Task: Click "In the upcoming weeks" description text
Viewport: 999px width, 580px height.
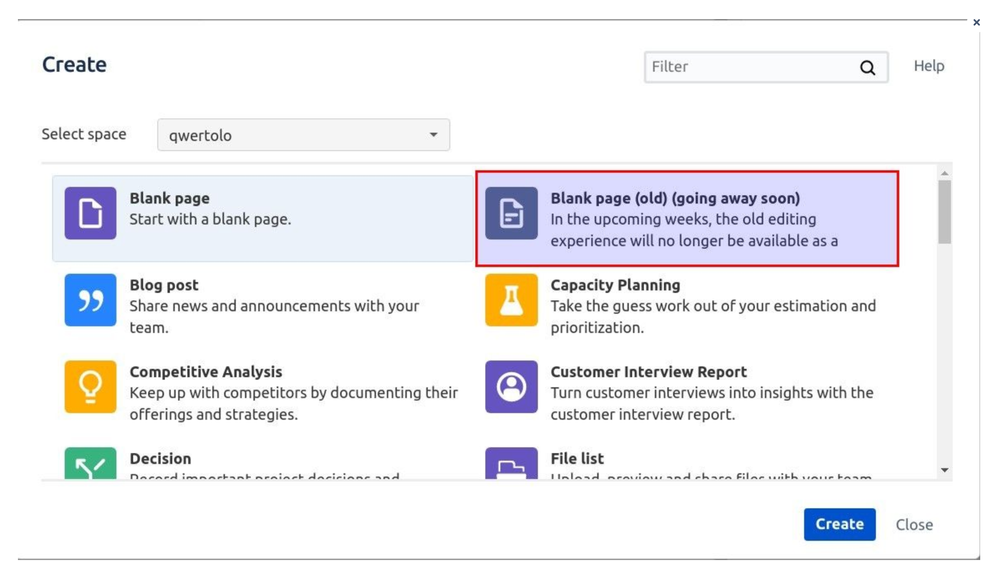Action: [x=694, y=230]
